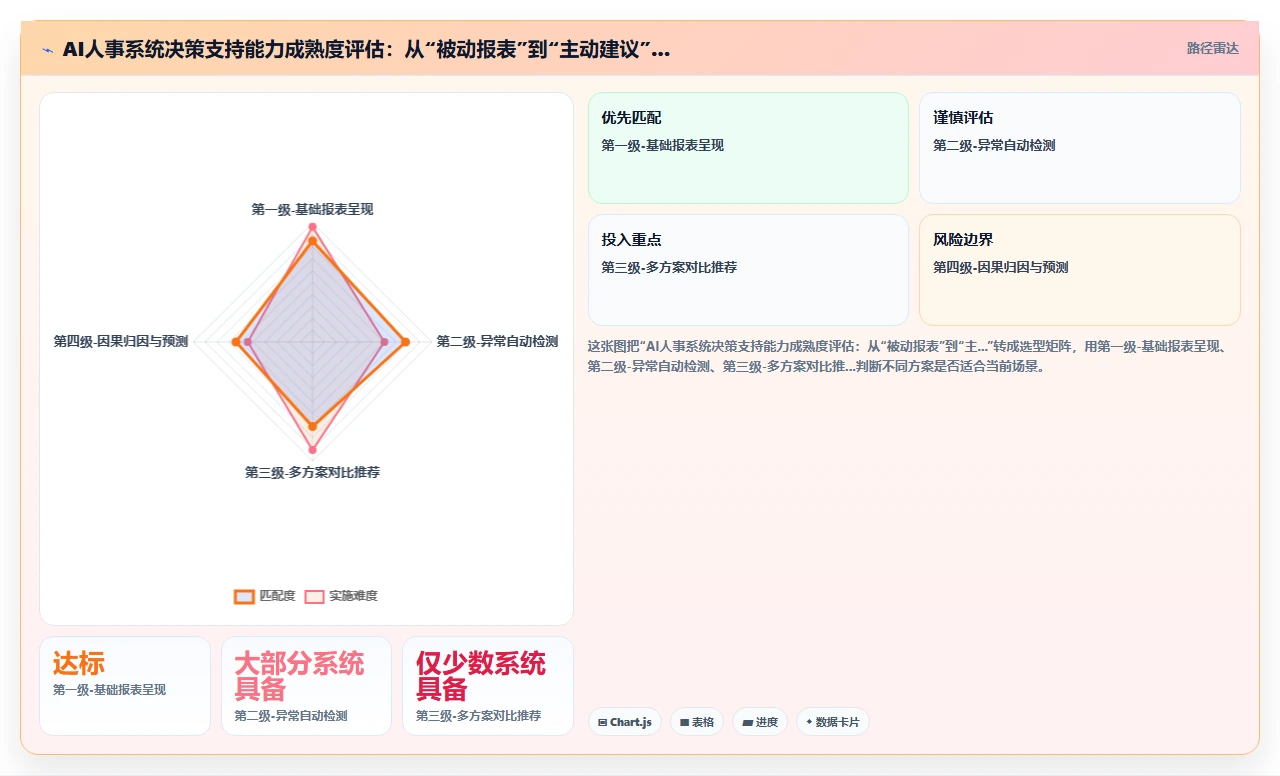Image resolution: width=1280 pixels, height=776 pixels.
Task: Click the orange 匹配度 legend swatch
Action: [x=244, y=596]
